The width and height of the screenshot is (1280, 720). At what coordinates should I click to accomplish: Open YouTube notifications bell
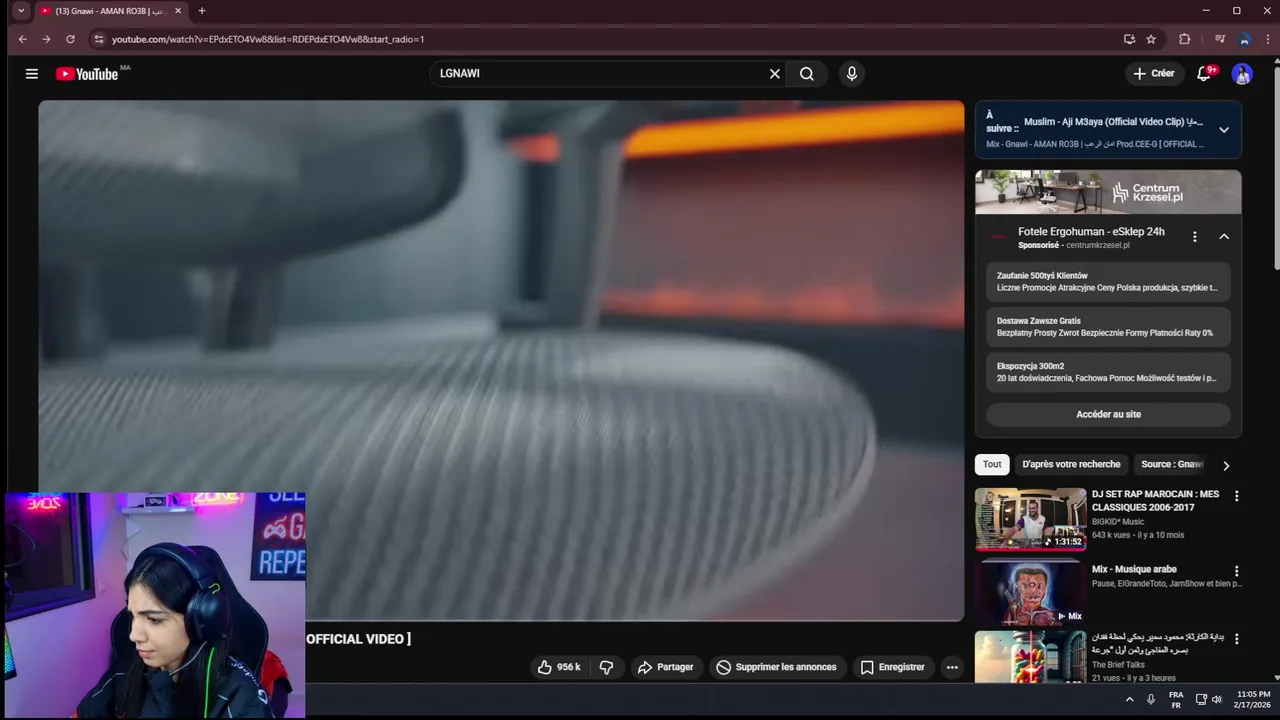click(1204, 74)
